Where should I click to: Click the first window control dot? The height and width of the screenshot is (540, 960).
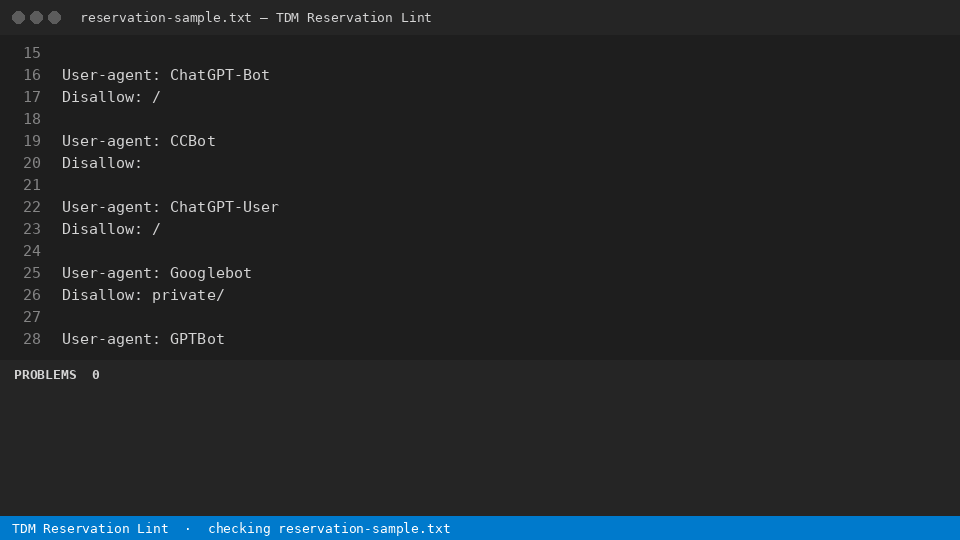click(x=18, y=18)
